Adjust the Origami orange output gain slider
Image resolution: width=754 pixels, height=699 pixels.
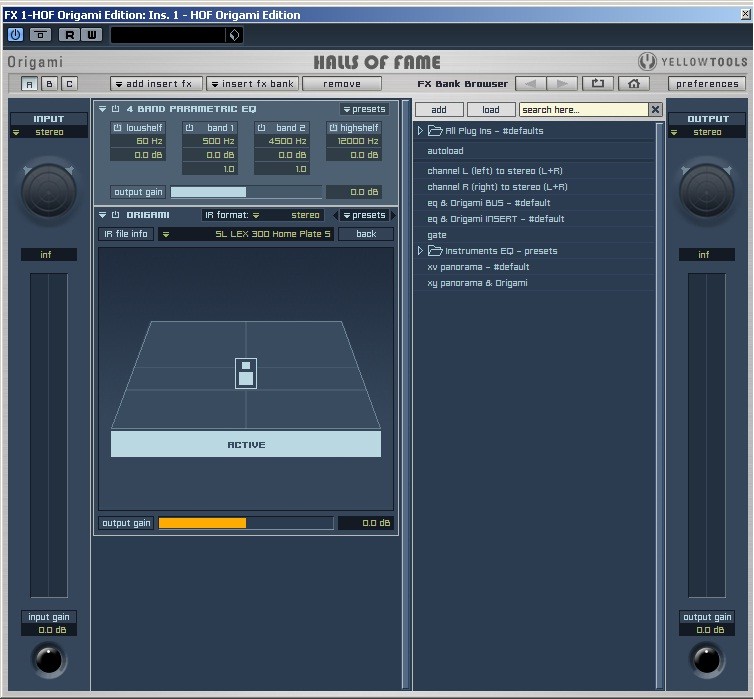pyautogui.click(x=246, y=523)
